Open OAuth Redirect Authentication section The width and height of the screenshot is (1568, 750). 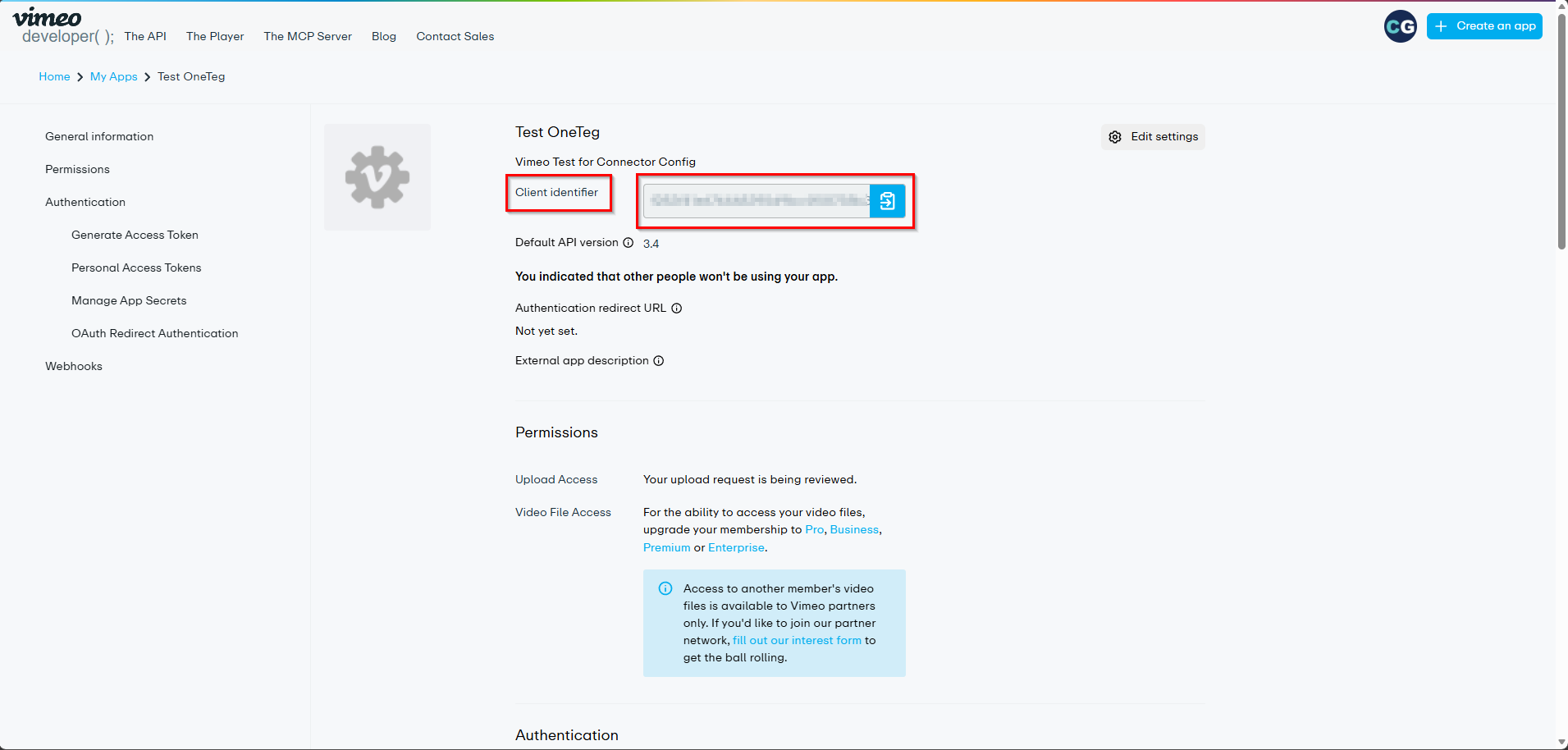coord(155,333)
